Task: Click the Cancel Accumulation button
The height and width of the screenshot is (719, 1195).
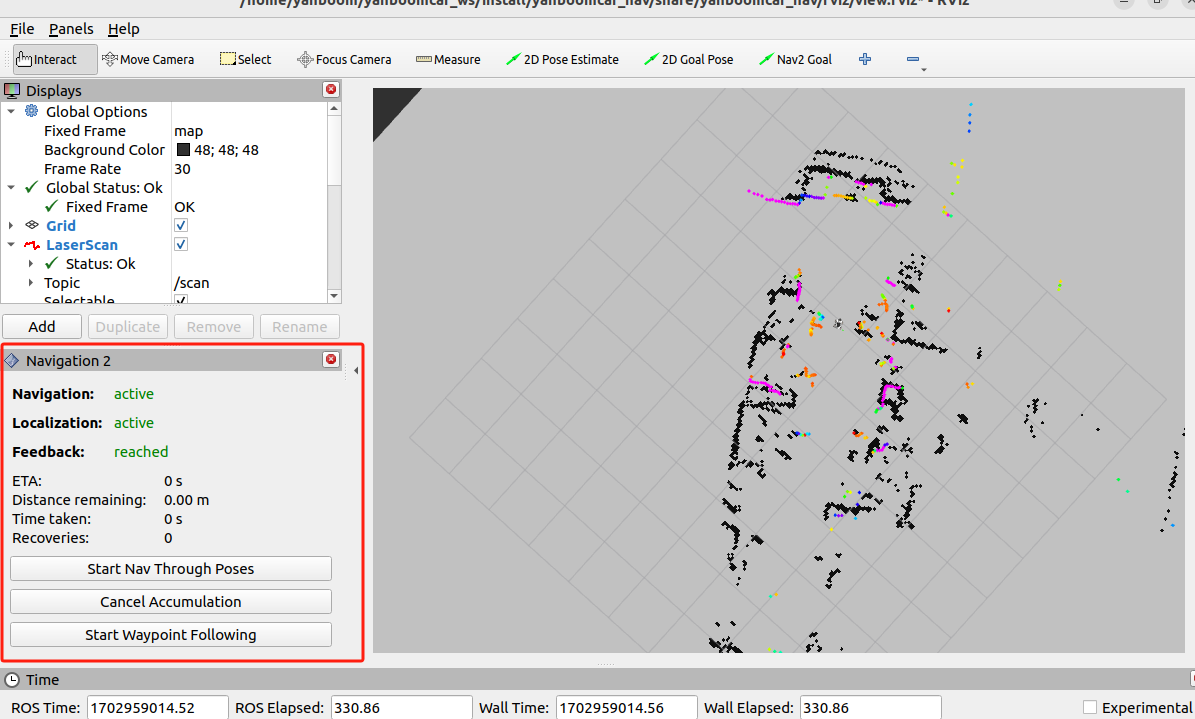Action: [171, 602]
